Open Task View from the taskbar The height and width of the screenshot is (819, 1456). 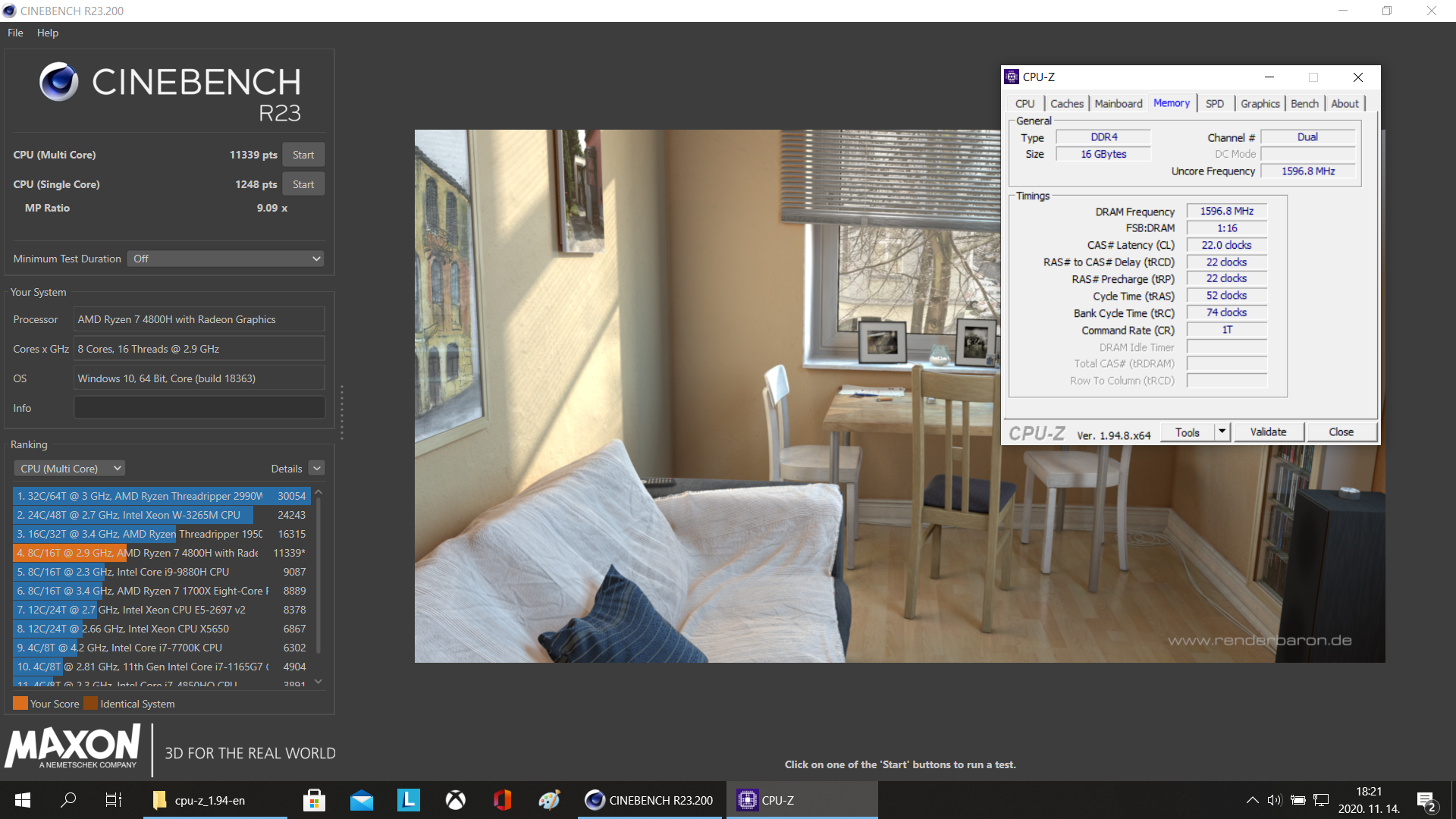click(x=114, y=800)
